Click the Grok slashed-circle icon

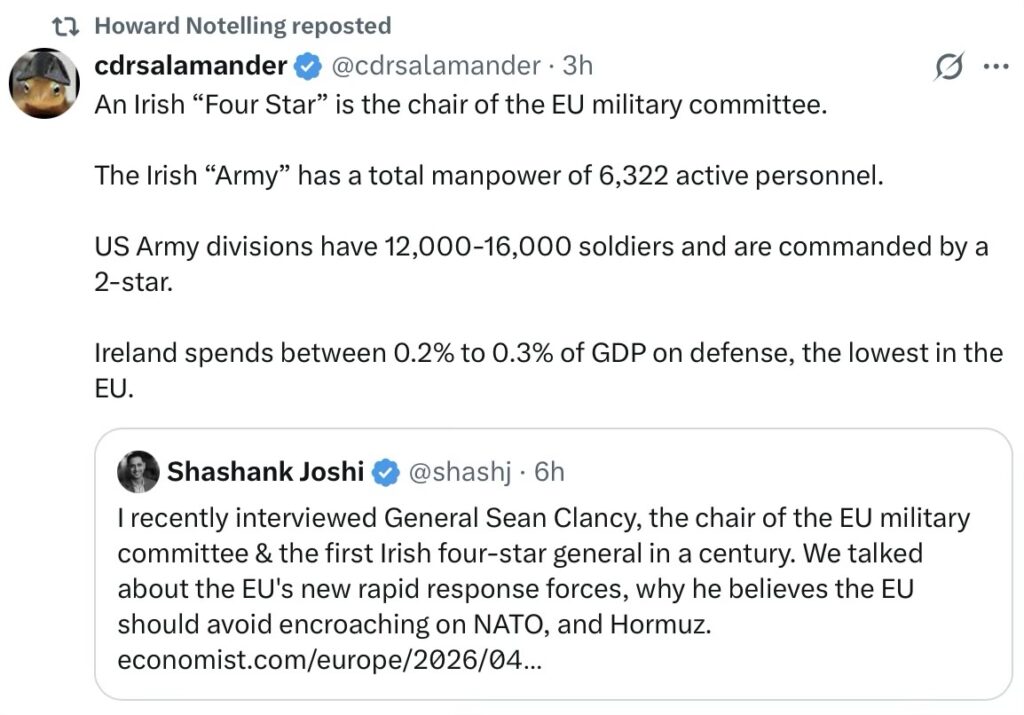point(948,68)
